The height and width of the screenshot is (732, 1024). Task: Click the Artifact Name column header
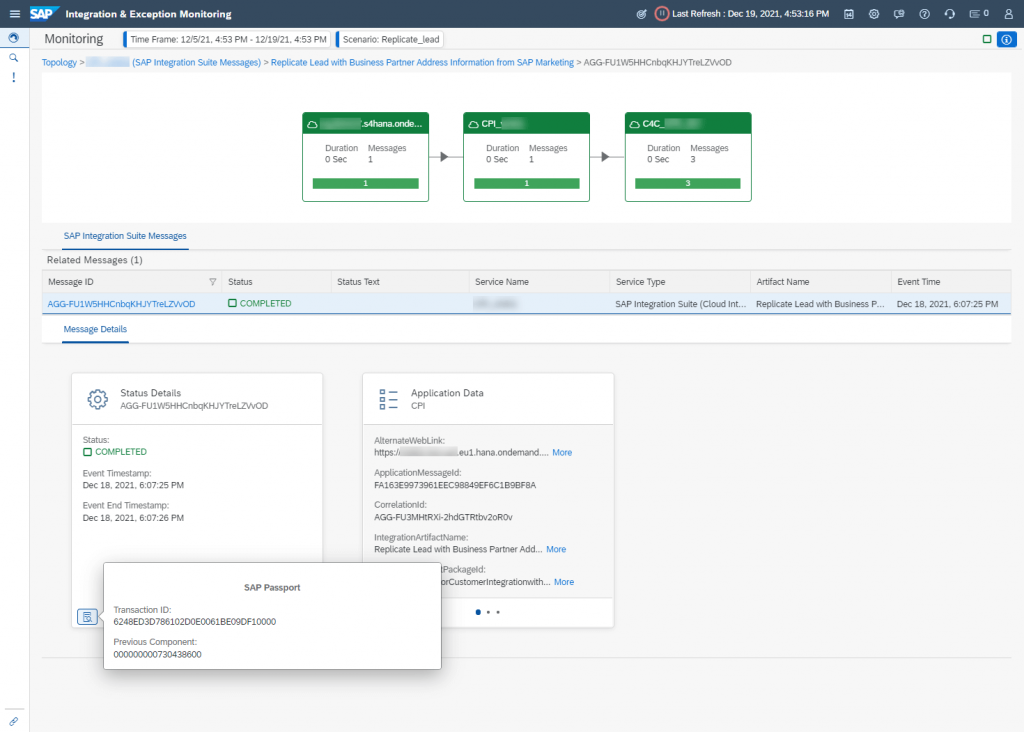coord(820,282)
